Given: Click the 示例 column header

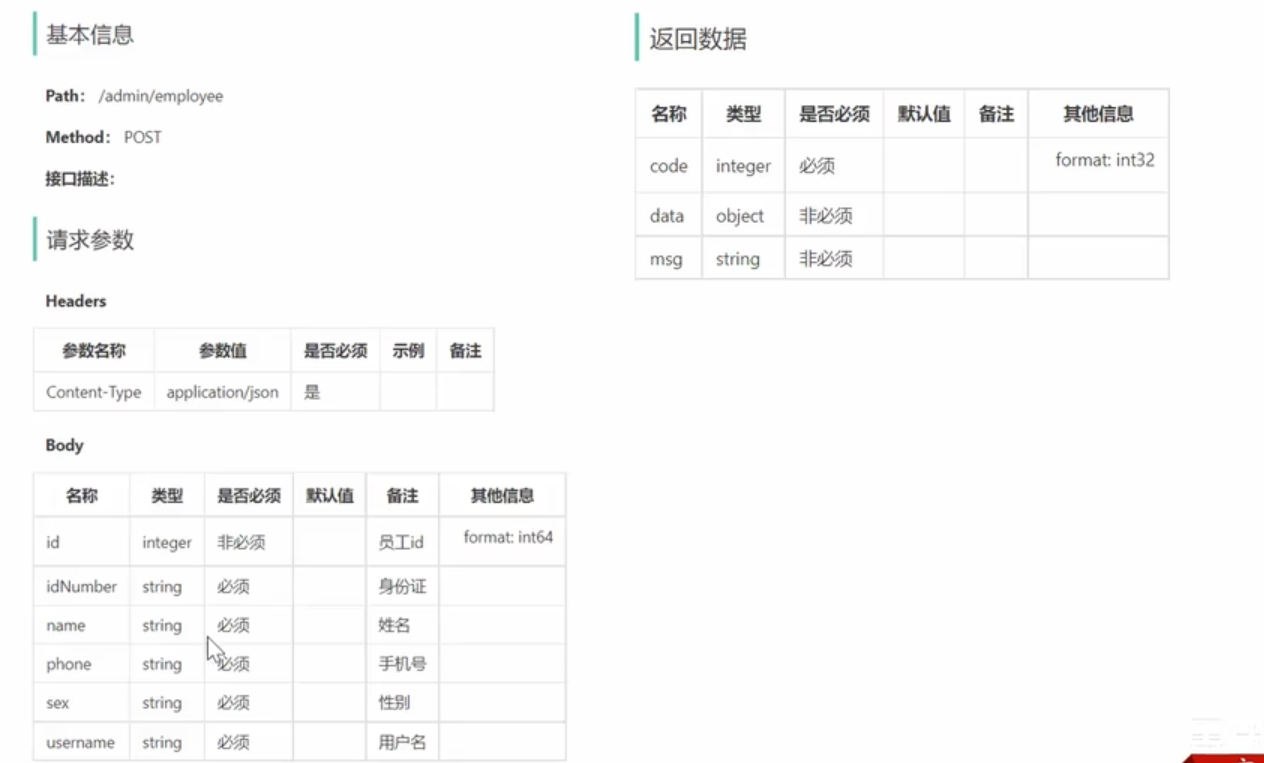Looking at the screenshot, I should point(408,351).
